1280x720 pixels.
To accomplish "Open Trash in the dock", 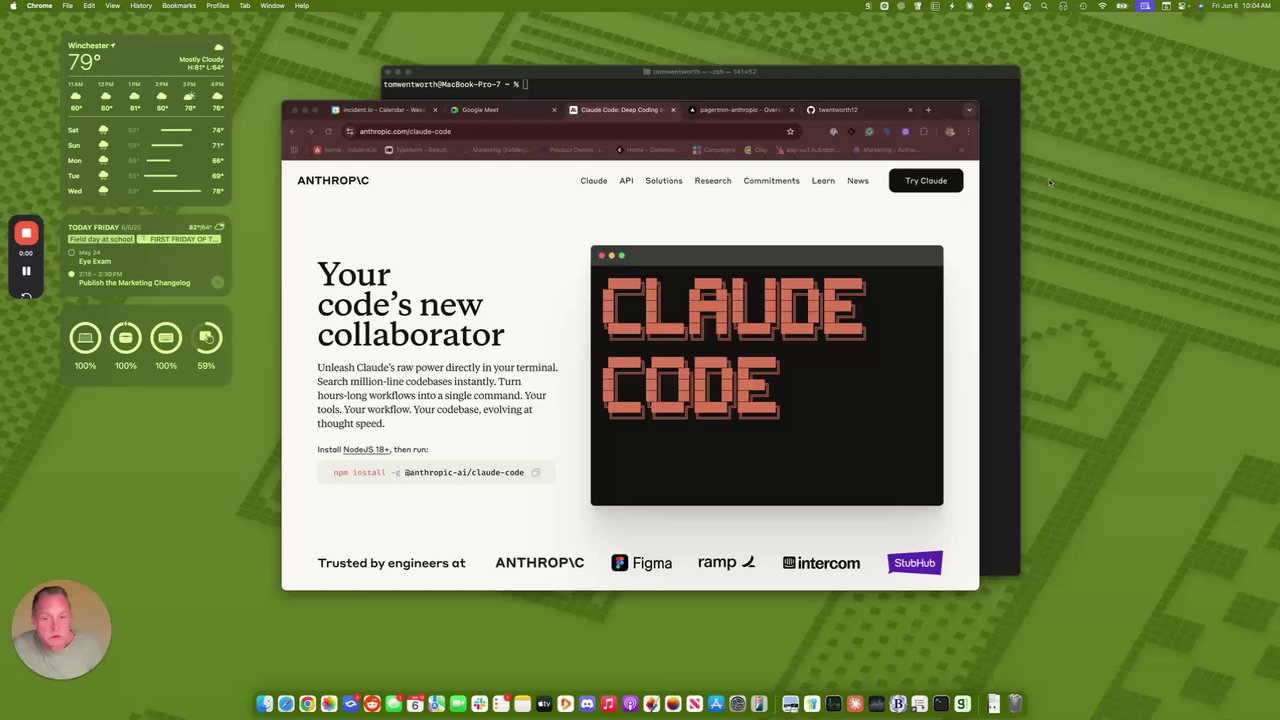I will point(1014,704).
